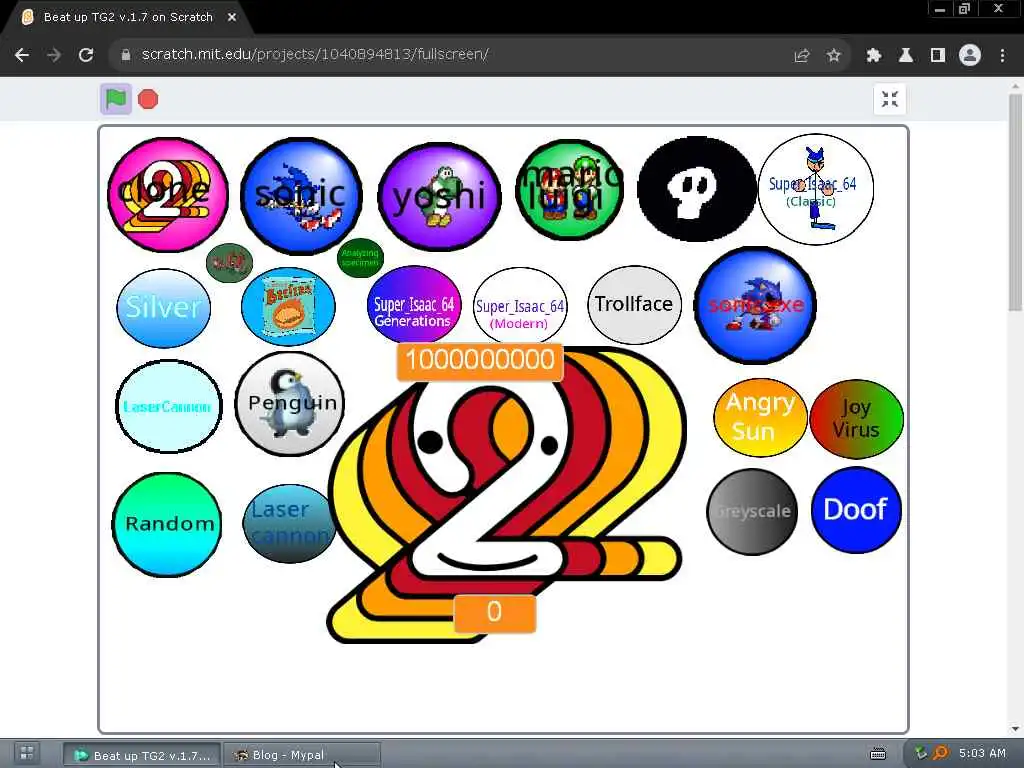Select Super_Isaac_64 (Modern) circle
The image size is (1024, 768).
tap(520, 307)
